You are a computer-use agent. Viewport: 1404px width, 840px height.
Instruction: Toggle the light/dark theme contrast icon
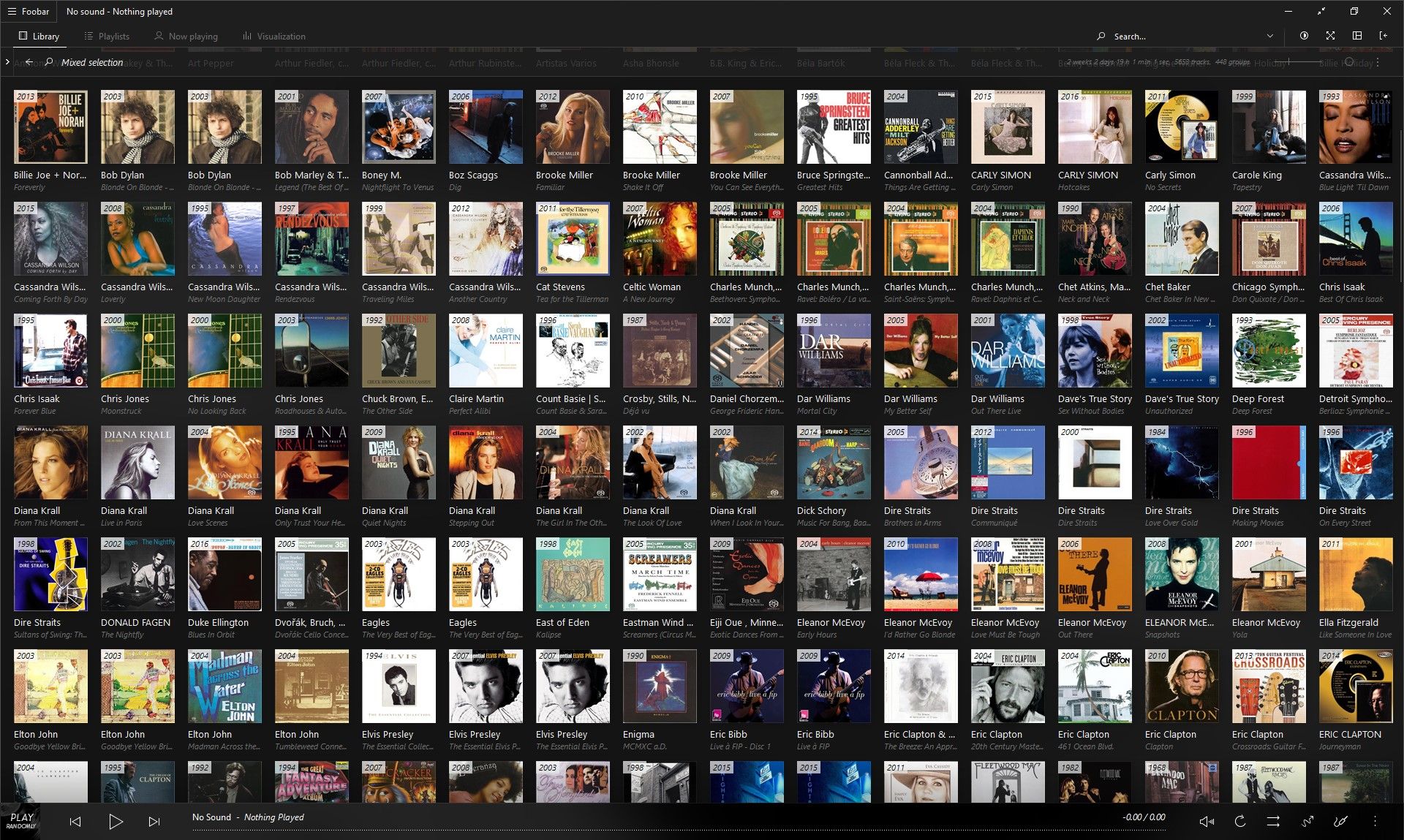(x=1304, y=36)
